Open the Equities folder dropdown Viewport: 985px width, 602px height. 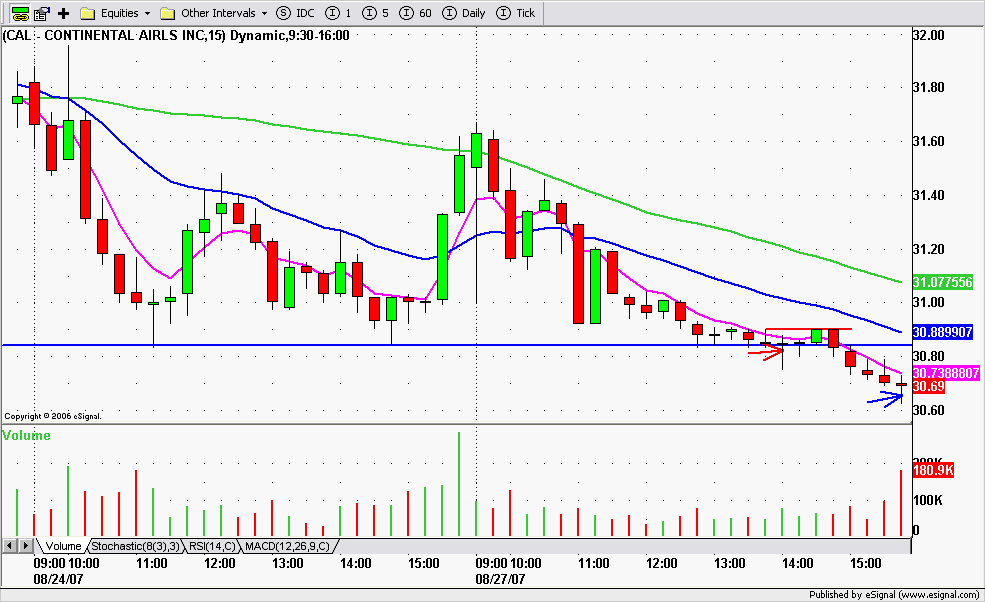click(x=116, y=13)
